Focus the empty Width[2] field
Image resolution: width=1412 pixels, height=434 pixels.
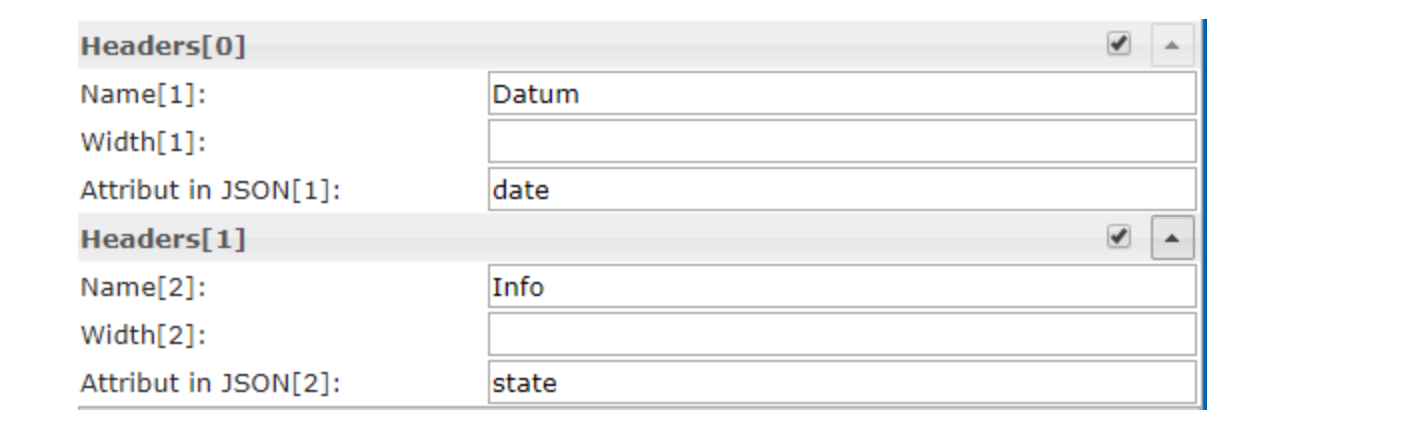coord(842,335)
